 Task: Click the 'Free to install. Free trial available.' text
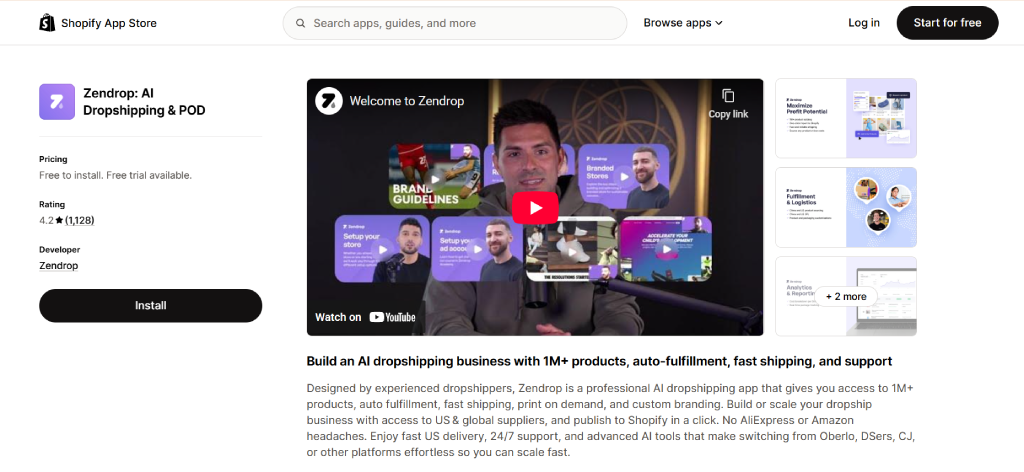(116, 175)
